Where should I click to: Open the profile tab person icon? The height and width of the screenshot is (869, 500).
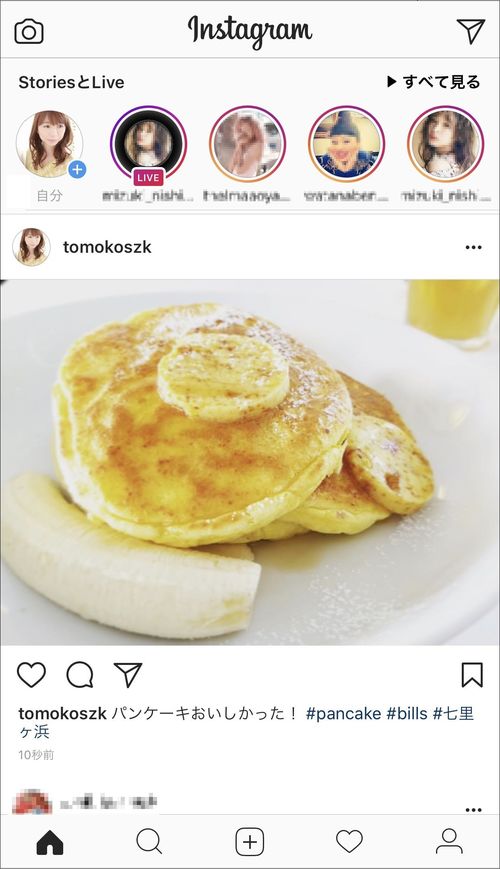pos(449,842)
